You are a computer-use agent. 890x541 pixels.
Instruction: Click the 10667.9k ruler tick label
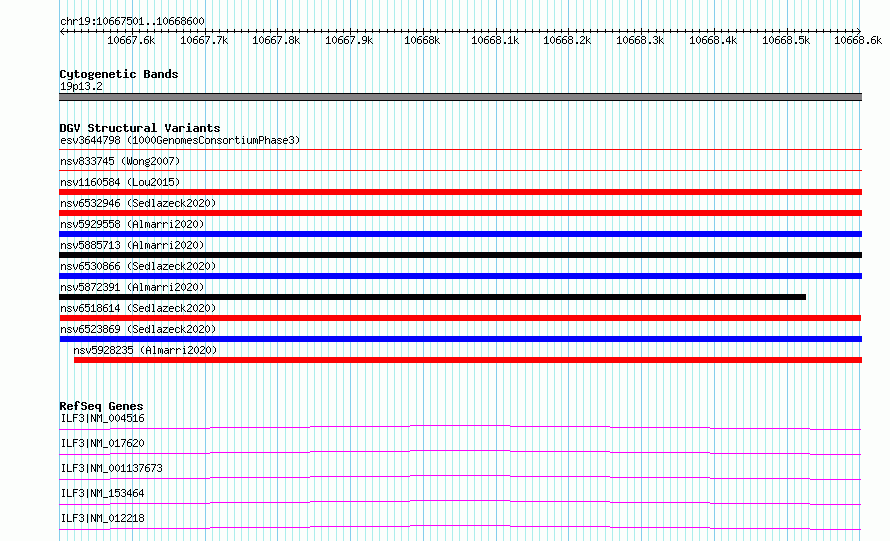349,40
